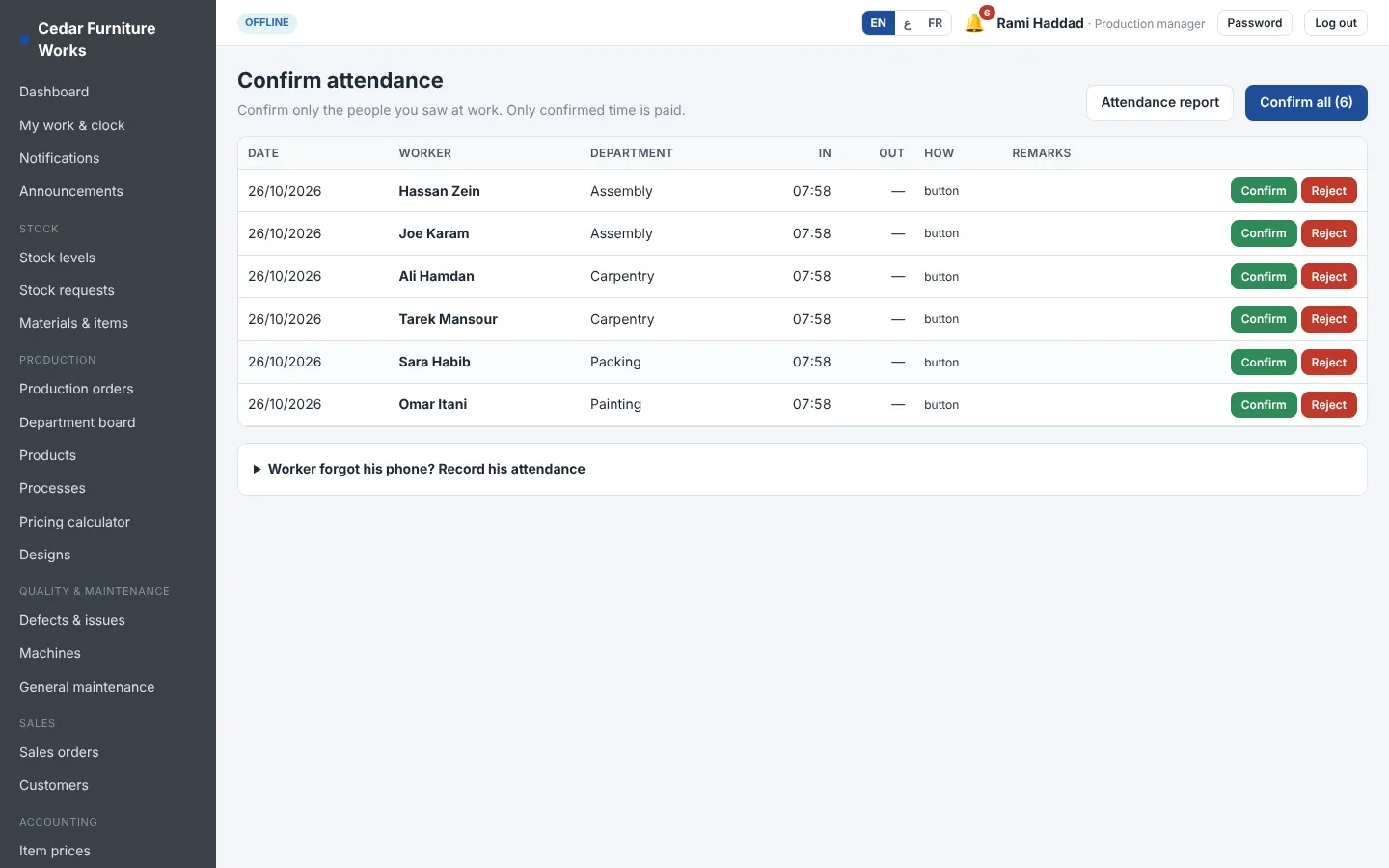Click the Password button
This screenshot has width=1389, height=868.
click(1254, 23)
